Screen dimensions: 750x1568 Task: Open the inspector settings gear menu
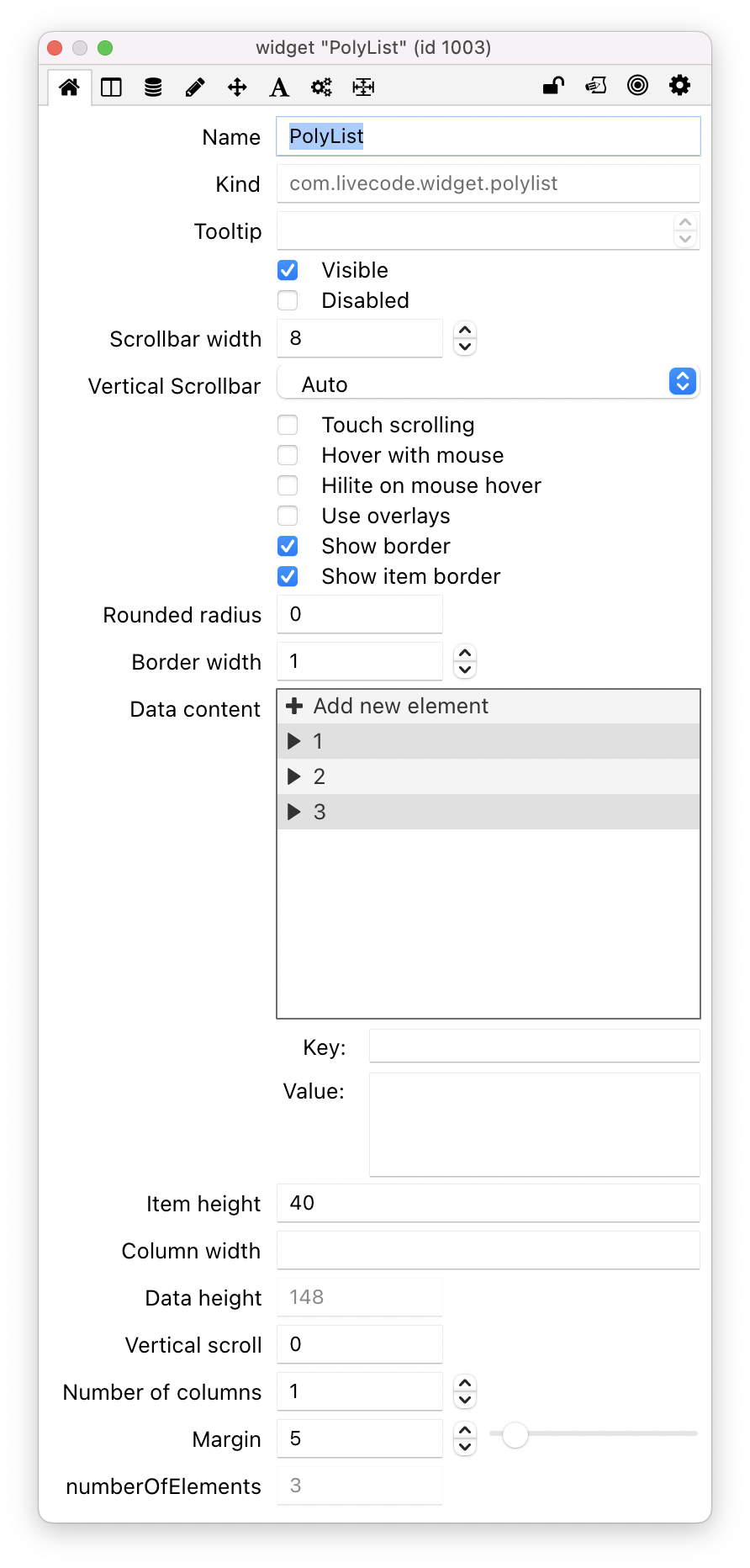679,85
